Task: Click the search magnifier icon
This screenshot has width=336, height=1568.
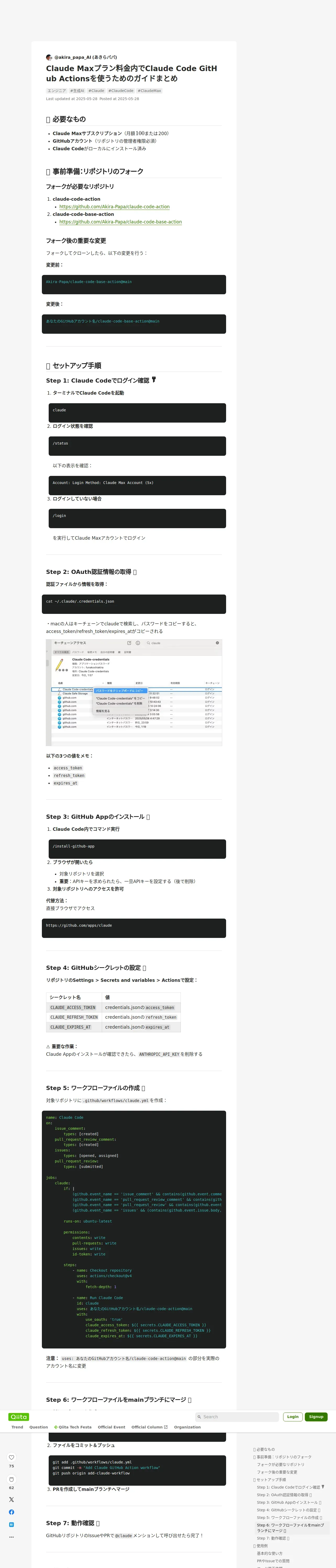Action: pos(199,1416)
